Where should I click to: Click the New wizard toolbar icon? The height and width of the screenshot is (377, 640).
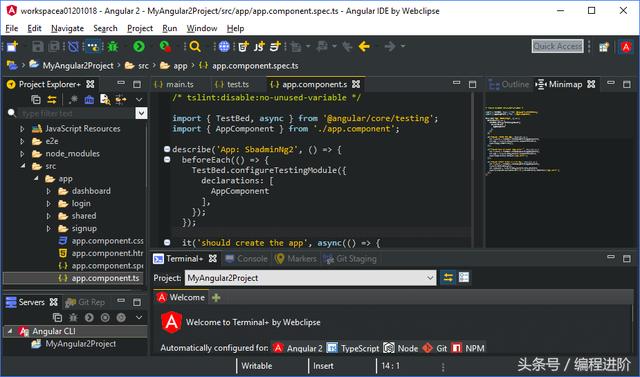[x=12, y=47]
